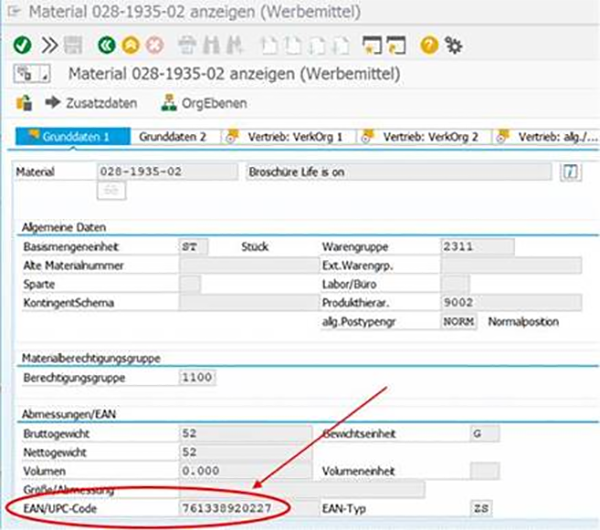Click the Sparte field
600x530 pixels.
(x=189, y=284)
